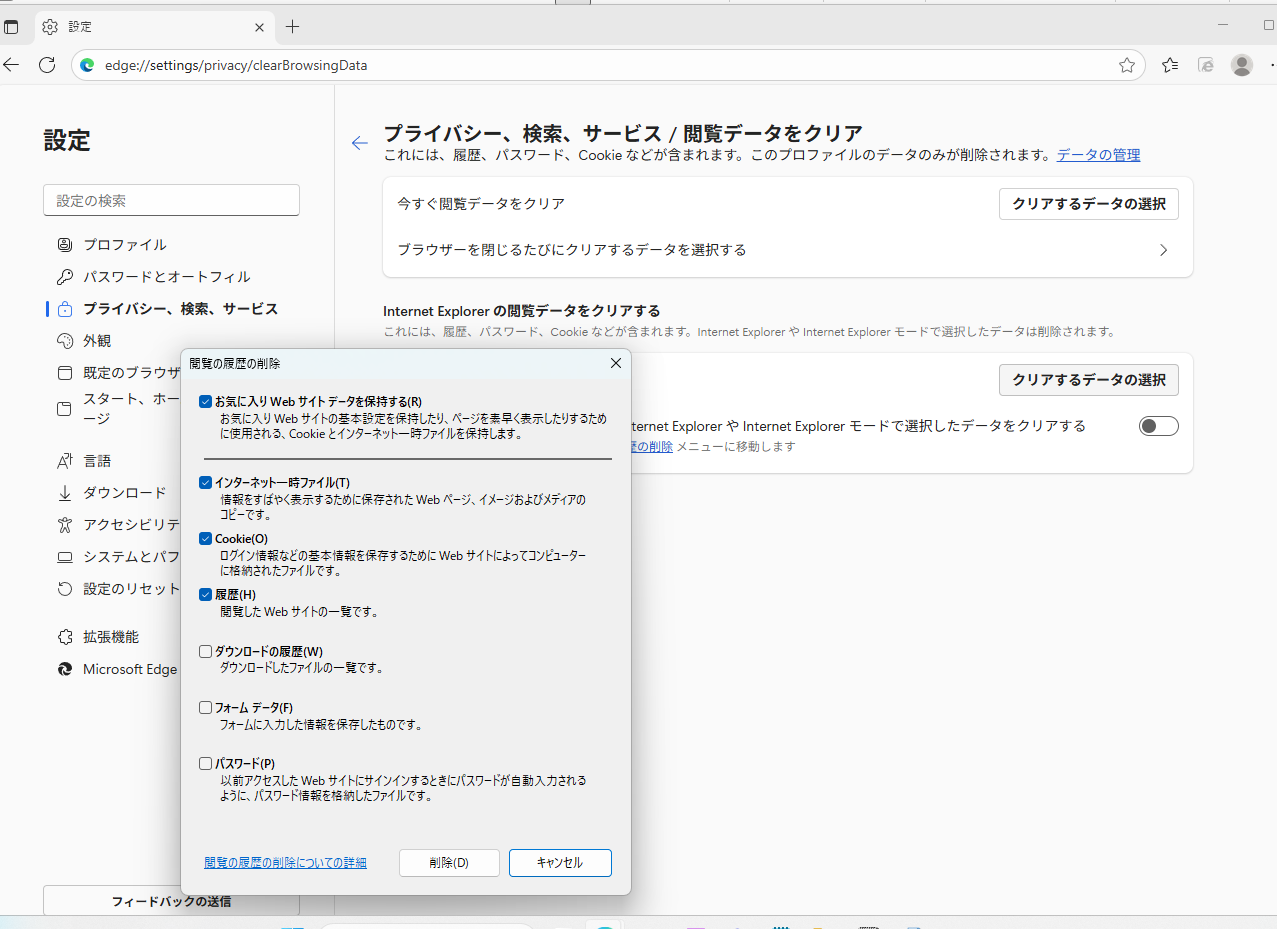Viewport: 1277px width, 929px height.
Task: Click クリアするデータの選択 in Internet Explorer section
Action: click(x=1089, y=380)
